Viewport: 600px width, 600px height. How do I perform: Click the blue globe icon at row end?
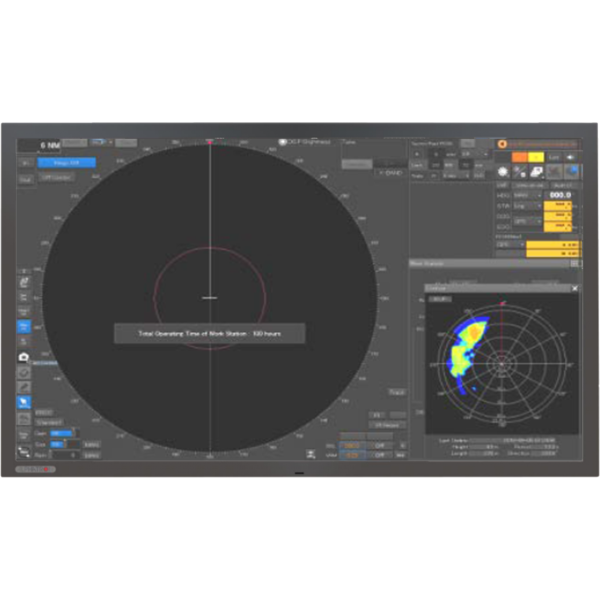(x=572, y=172)
